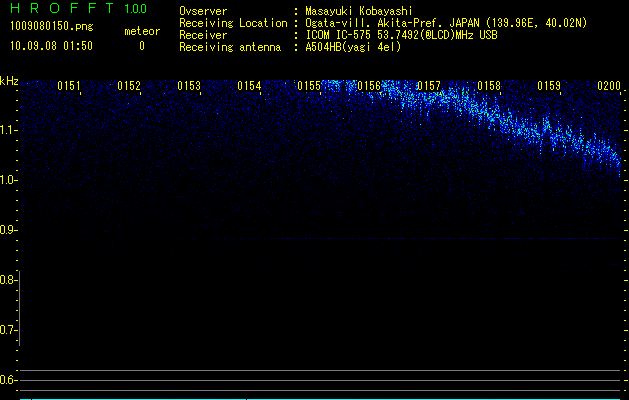Click the antenna value A504HB(yagi 4el)
The height and width of the screenshot is (400, 629).
(353, 47)
